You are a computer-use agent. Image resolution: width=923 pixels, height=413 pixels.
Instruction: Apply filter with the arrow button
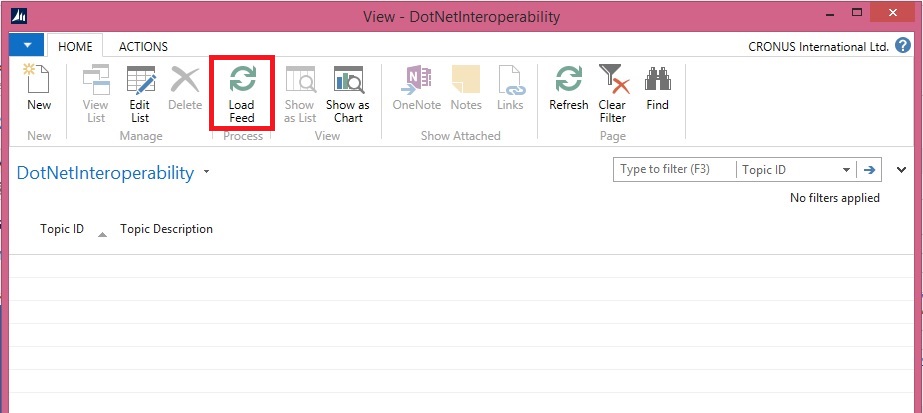point(869,169)
